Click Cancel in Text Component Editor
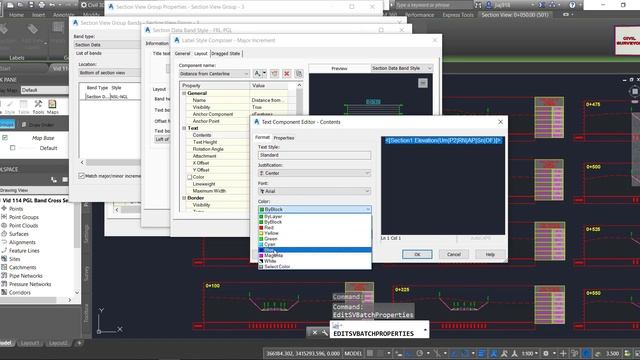Viewport: 640px width, 360px height. (x=453, y=254)
